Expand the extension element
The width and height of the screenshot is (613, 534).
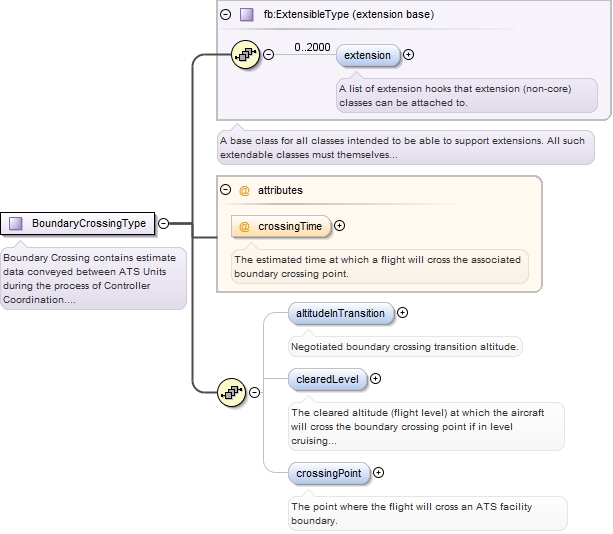click(408, 55)
